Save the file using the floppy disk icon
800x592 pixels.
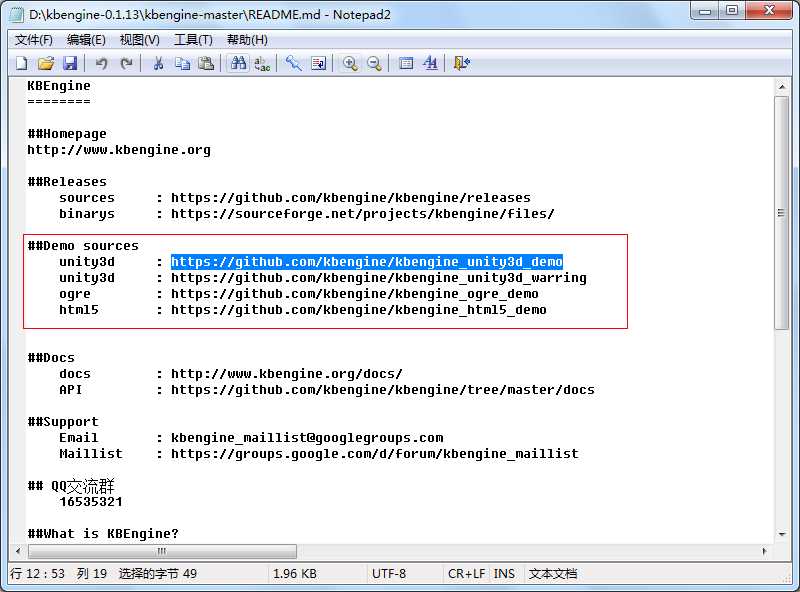[70, 63]
